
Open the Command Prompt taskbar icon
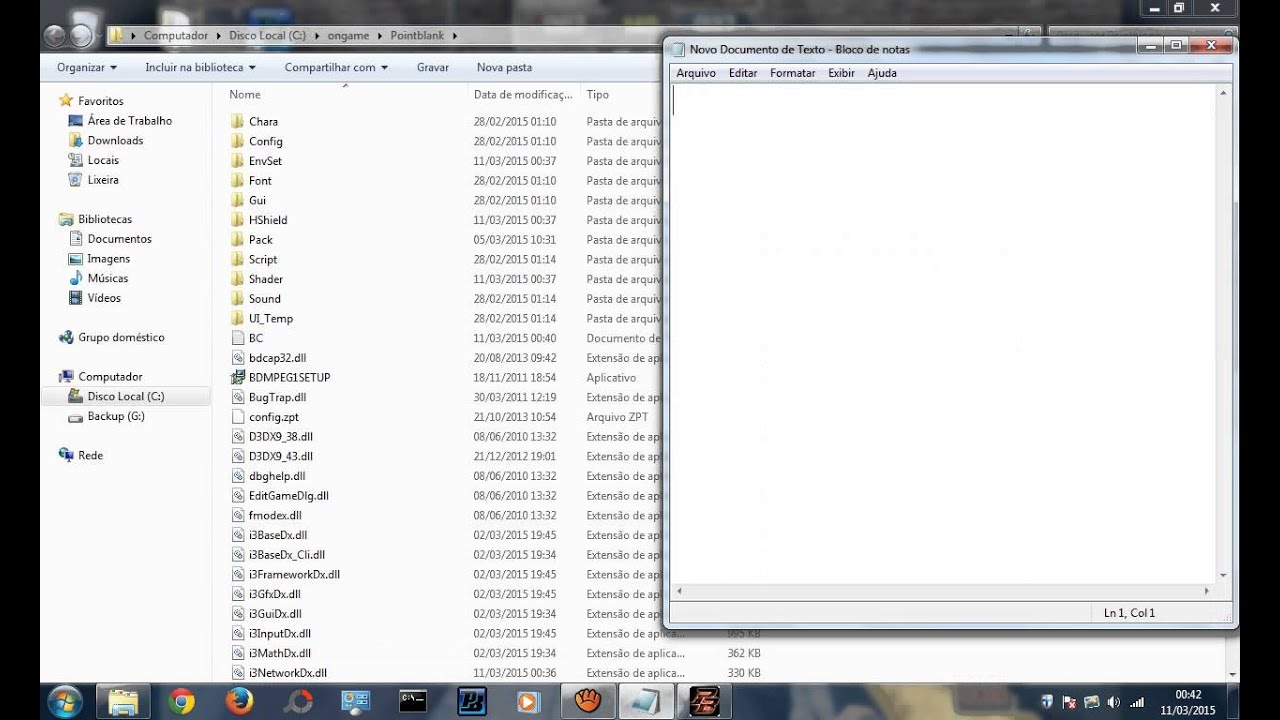coord(413,702)
